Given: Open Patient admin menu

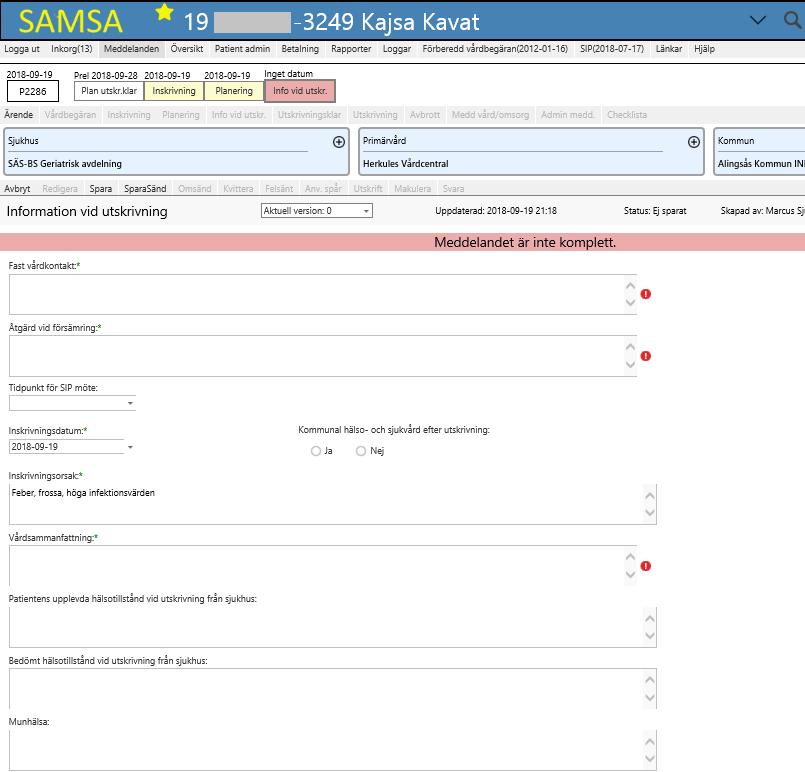Looking at the screenshot, I should coord(242,49).
